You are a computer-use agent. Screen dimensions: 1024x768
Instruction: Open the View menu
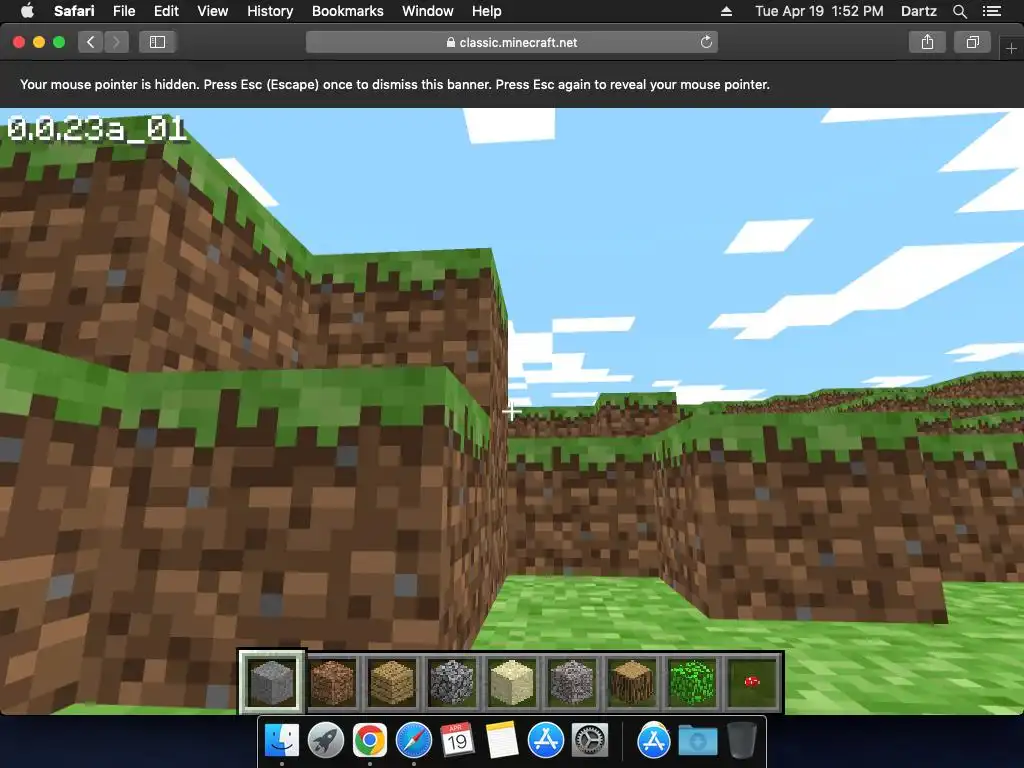tap(212, 11)
